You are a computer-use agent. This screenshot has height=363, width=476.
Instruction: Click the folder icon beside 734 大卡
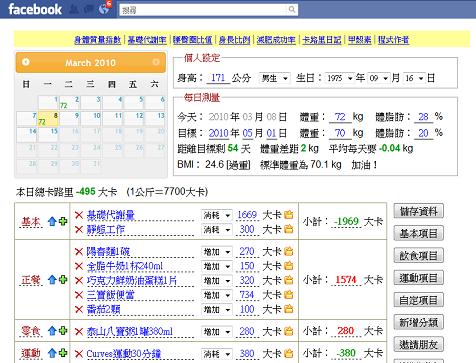tap(289, 295)
